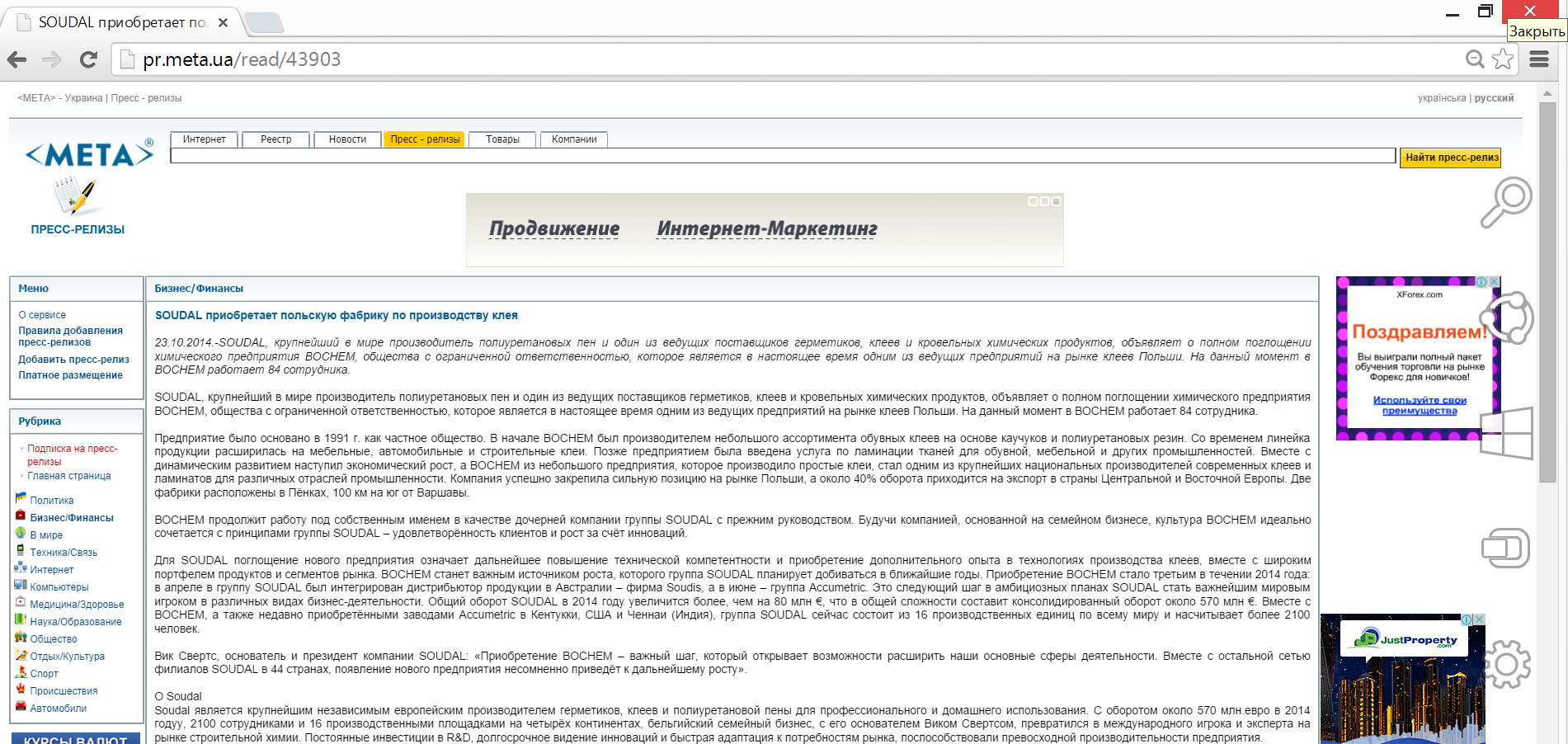
Task: Click the Происшествия icon
Action: pos(21,689)
